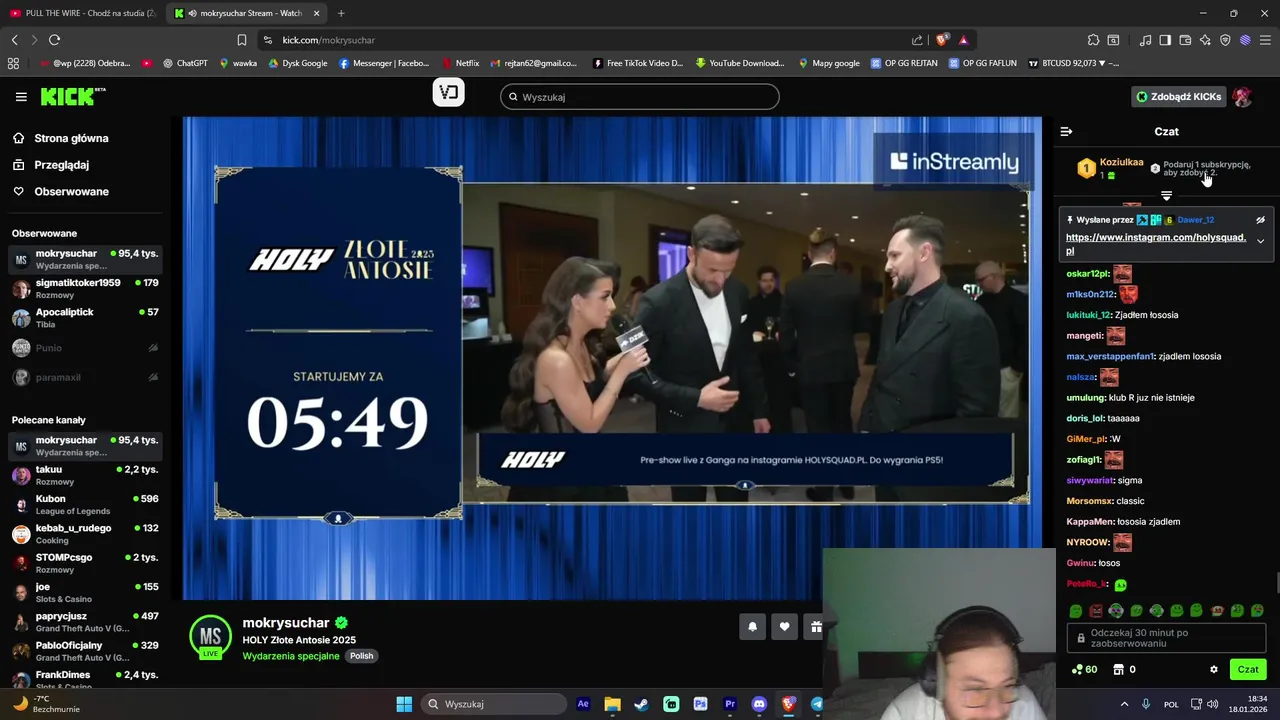Collapse the chat panel arrow icon
The height and width of the screenshot is (720, 1280).
(1066, 131)
